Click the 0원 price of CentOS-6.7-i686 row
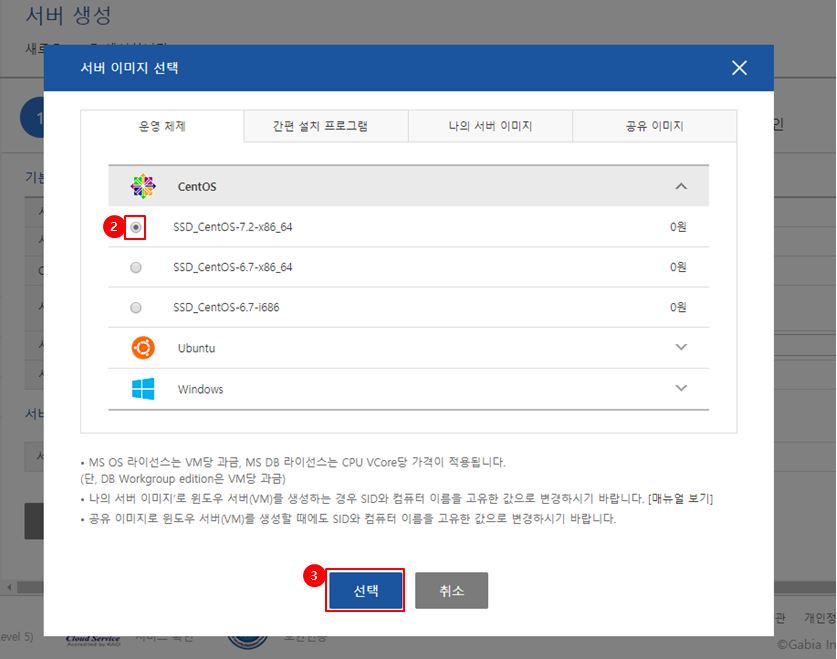Image resolution: width=837 pixels, height=659 pixels. click(678, 307)
